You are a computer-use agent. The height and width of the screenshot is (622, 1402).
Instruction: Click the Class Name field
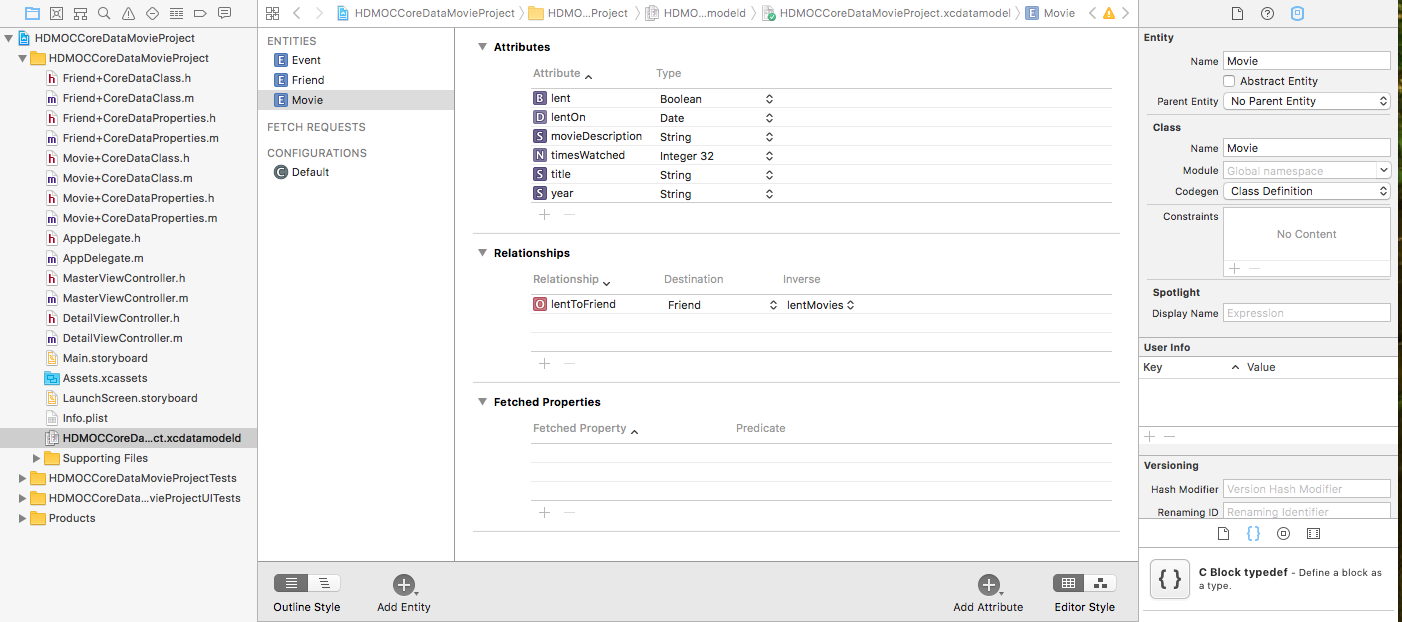click(x=1307, y=148)
